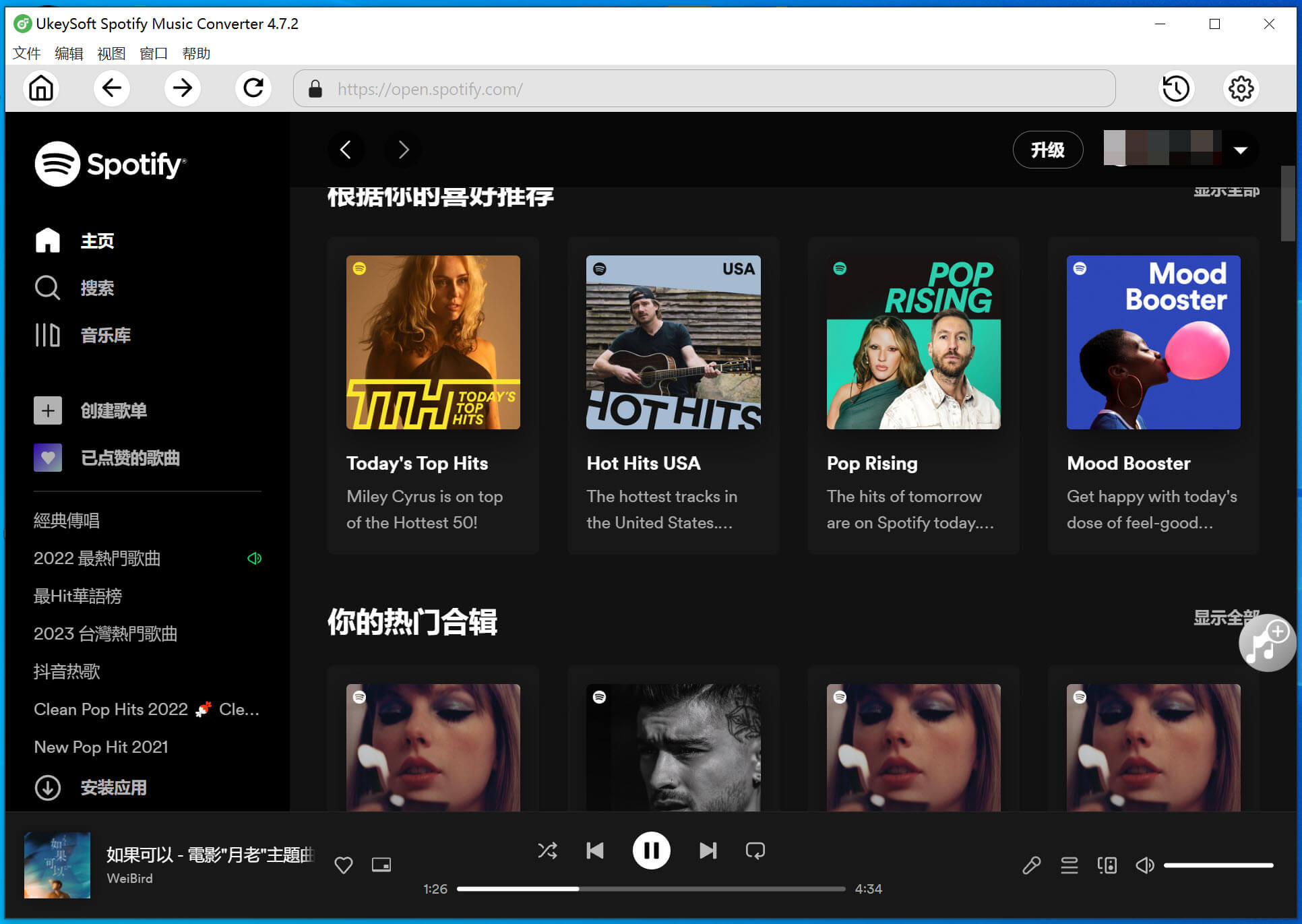Open the conversion history clock icon

point(1176,88)
